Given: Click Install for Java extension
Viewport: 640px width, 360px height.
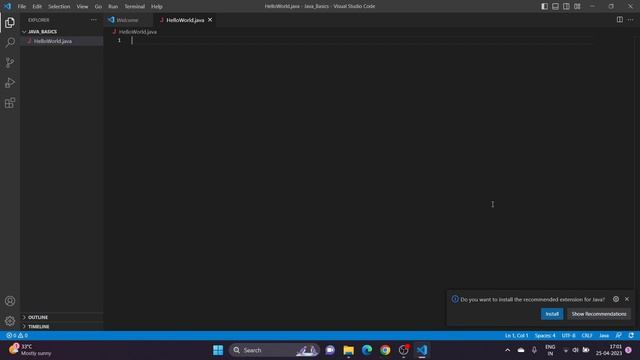Looking at the screenshot, I should [x=552, y=314].
